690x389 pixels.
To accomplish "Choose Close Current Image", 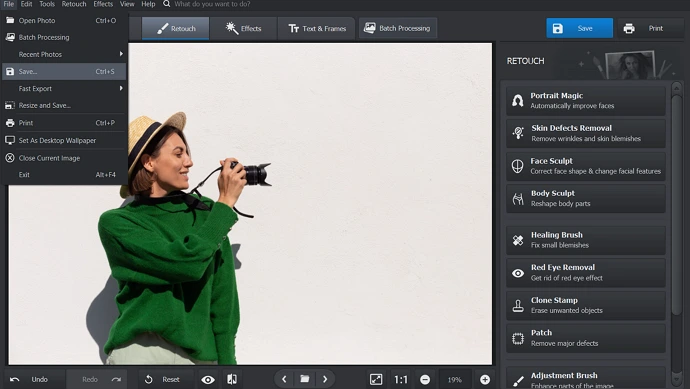I will [64, 158].
